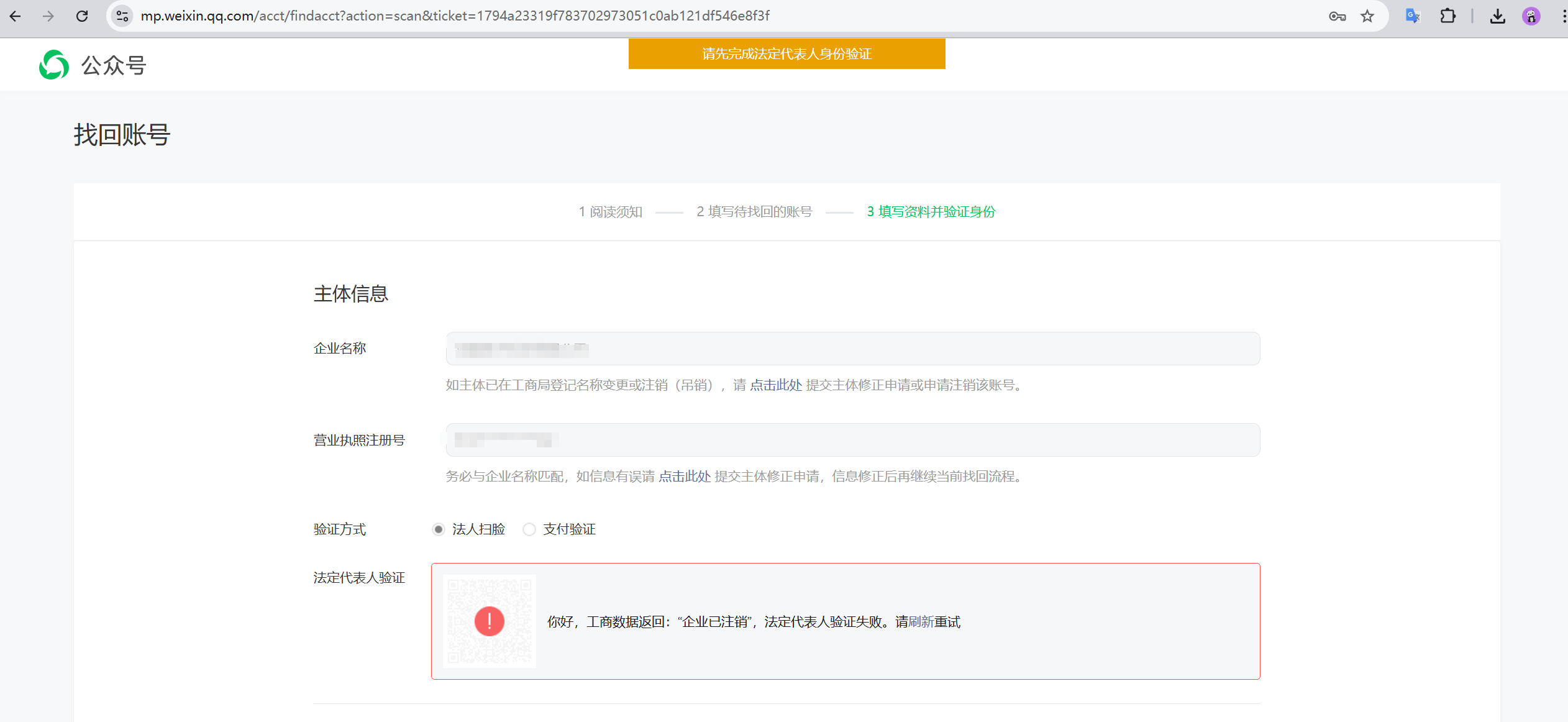
Task: Click the browser forward arrow
Action: coord(48,16)
